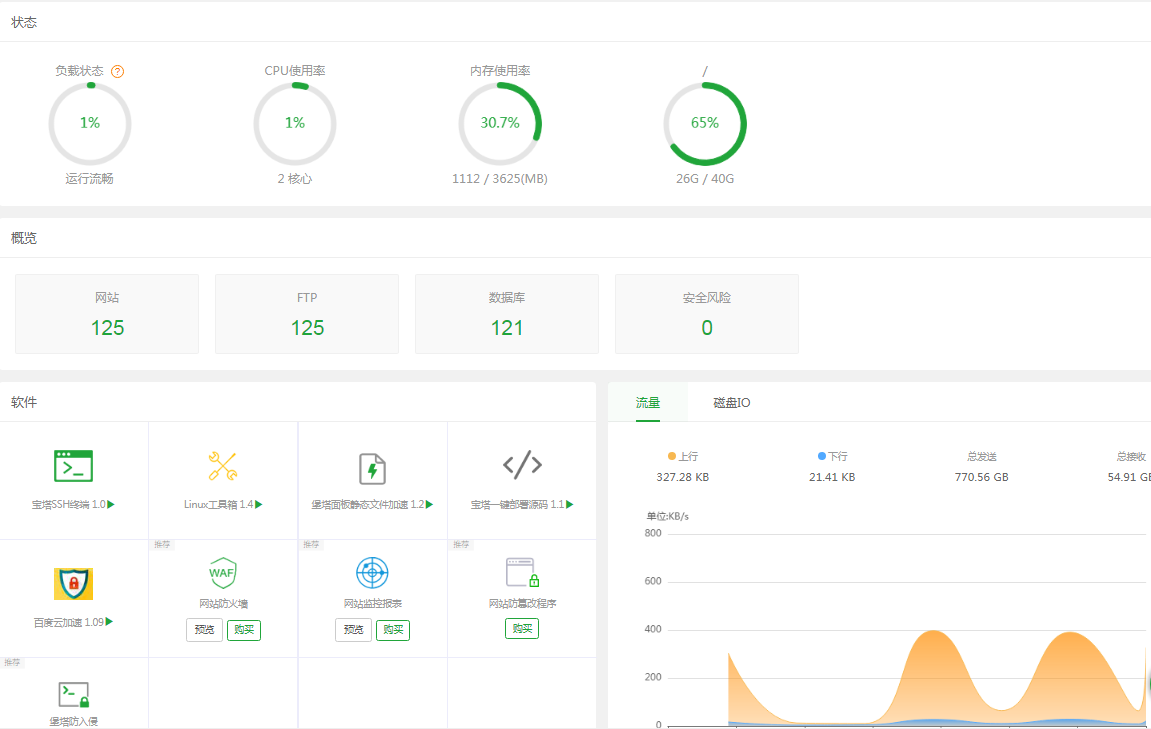
Task: Click the 总发送 label
Action: 981,457
